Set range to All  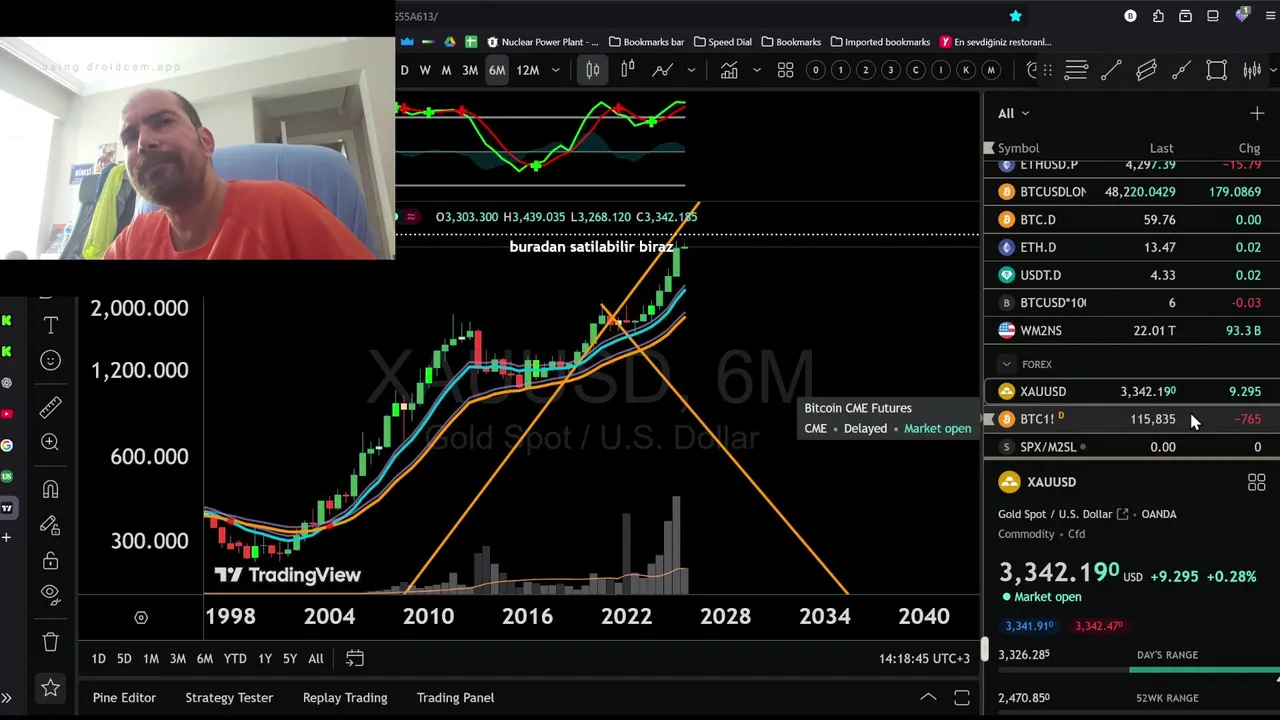(x=315, y=659)
